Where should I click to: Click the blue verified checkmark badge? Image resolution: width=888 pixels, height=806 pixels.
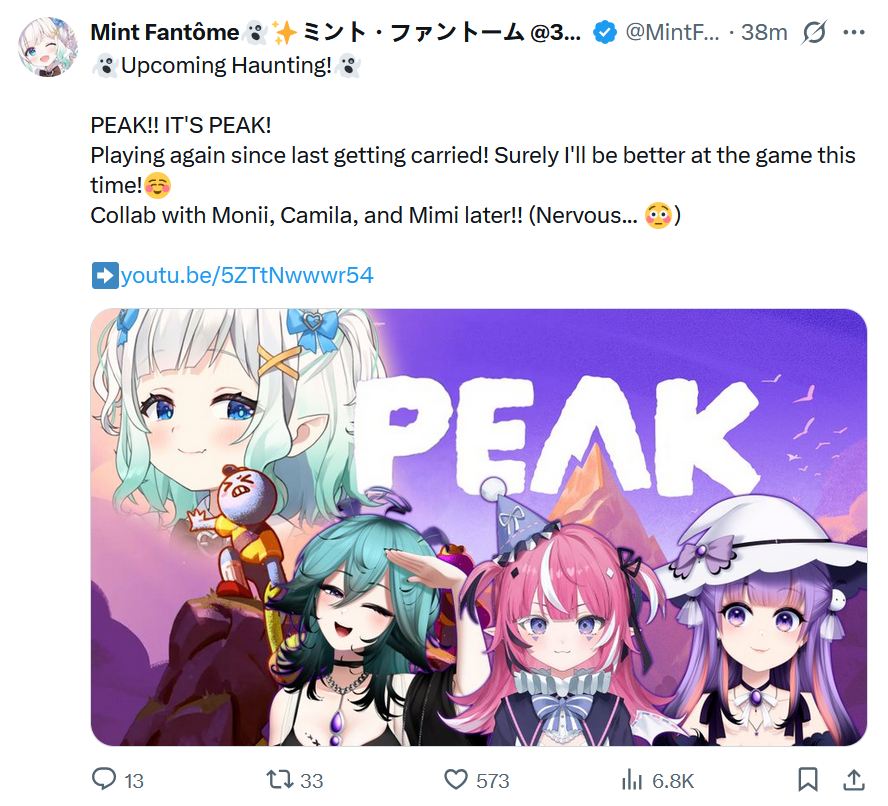pos(604,32)
